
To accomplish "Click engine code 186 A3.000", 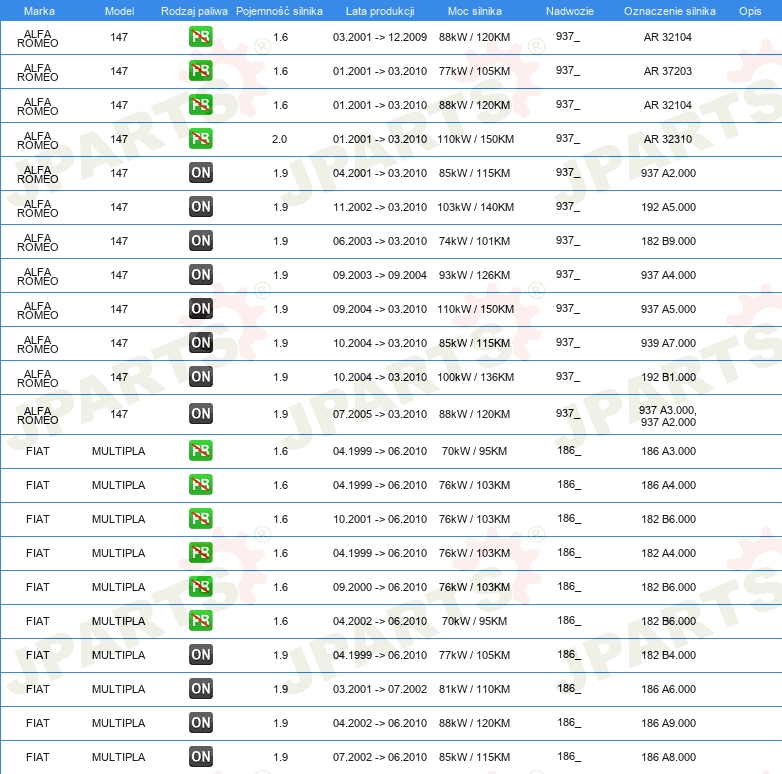I will pyautogui.click(x=668, y=451).
